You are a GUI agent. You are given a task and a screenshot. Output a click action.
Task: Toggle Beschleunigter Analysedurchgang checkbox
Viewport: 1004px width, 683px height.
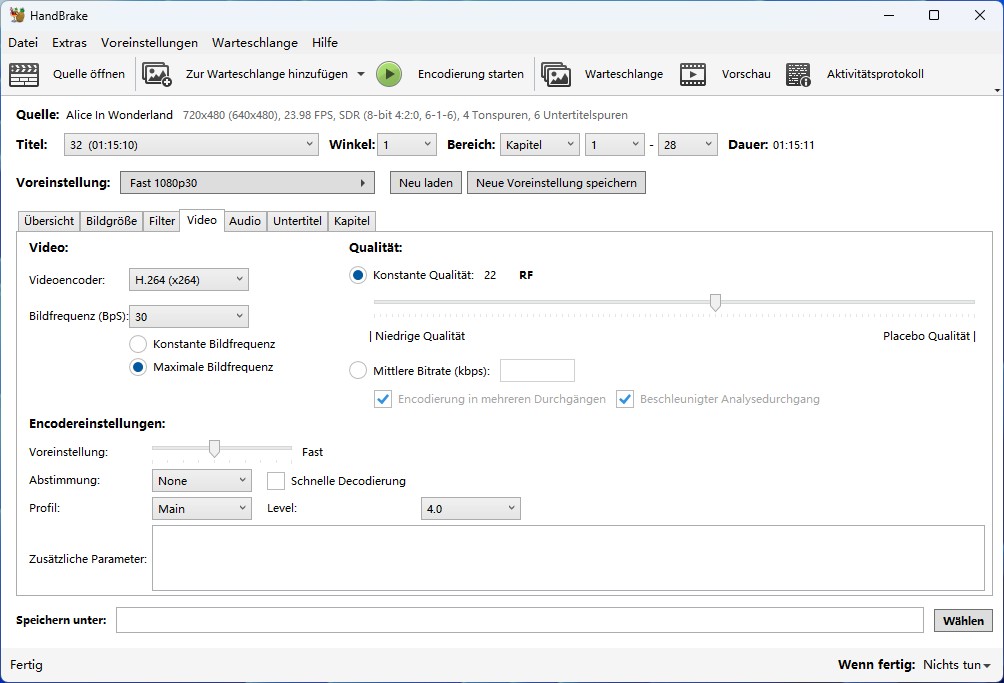click(625, 399)
